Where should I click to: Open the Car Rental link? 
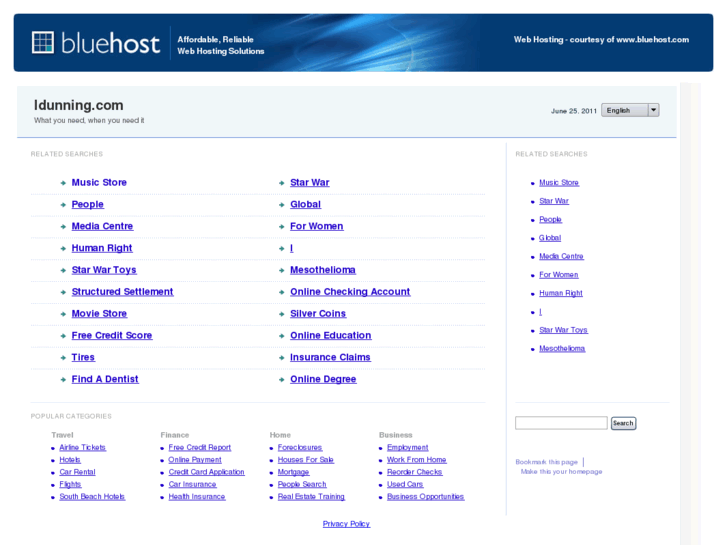[x=77, y=472]
